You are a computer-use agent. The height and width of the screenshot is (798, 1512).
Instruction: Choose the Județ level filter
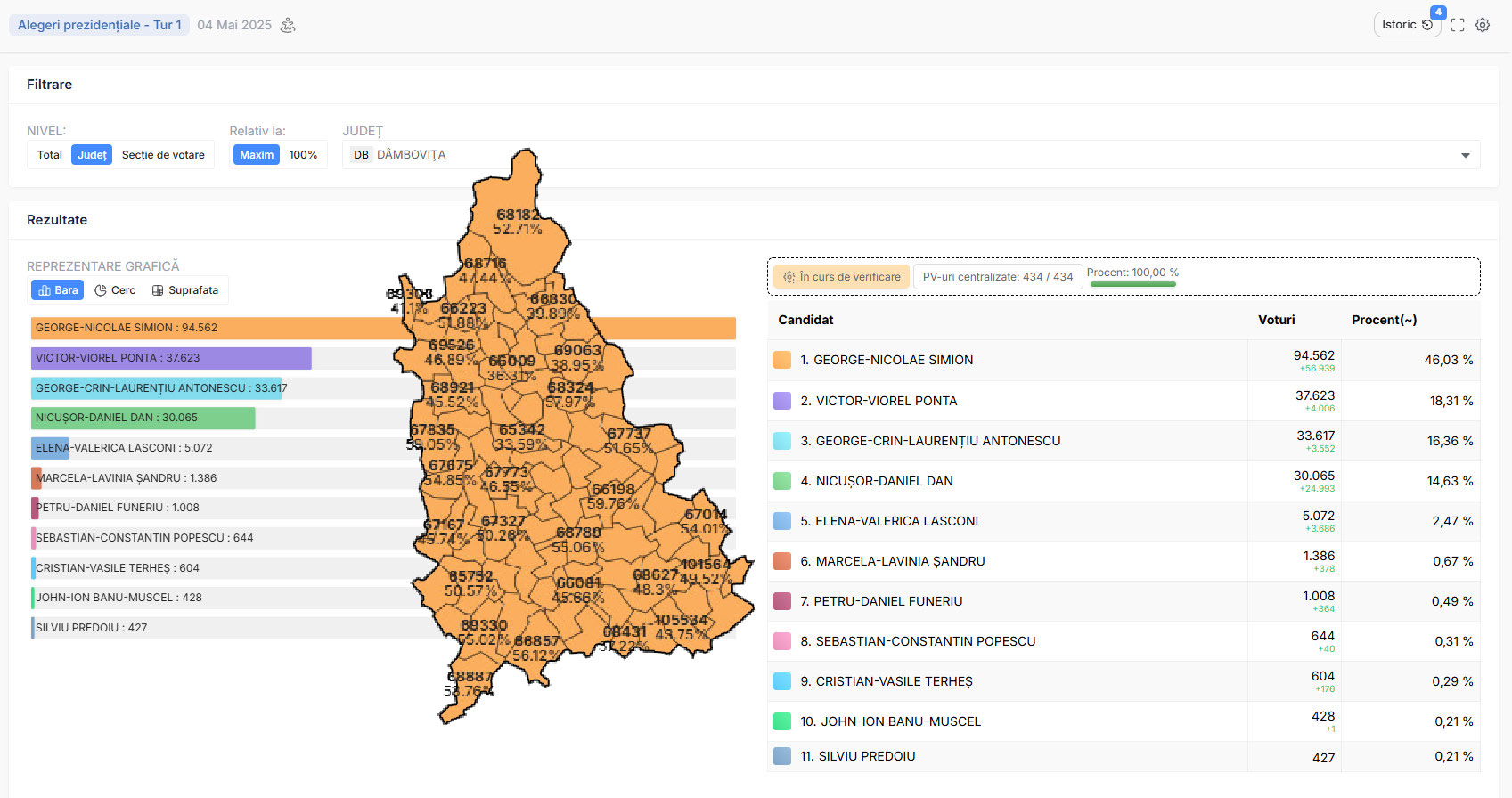(92, 155)
